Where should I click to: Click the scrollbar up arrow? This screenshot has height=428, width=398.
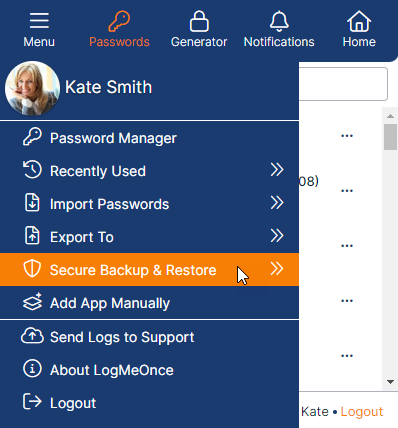(390, 116)
